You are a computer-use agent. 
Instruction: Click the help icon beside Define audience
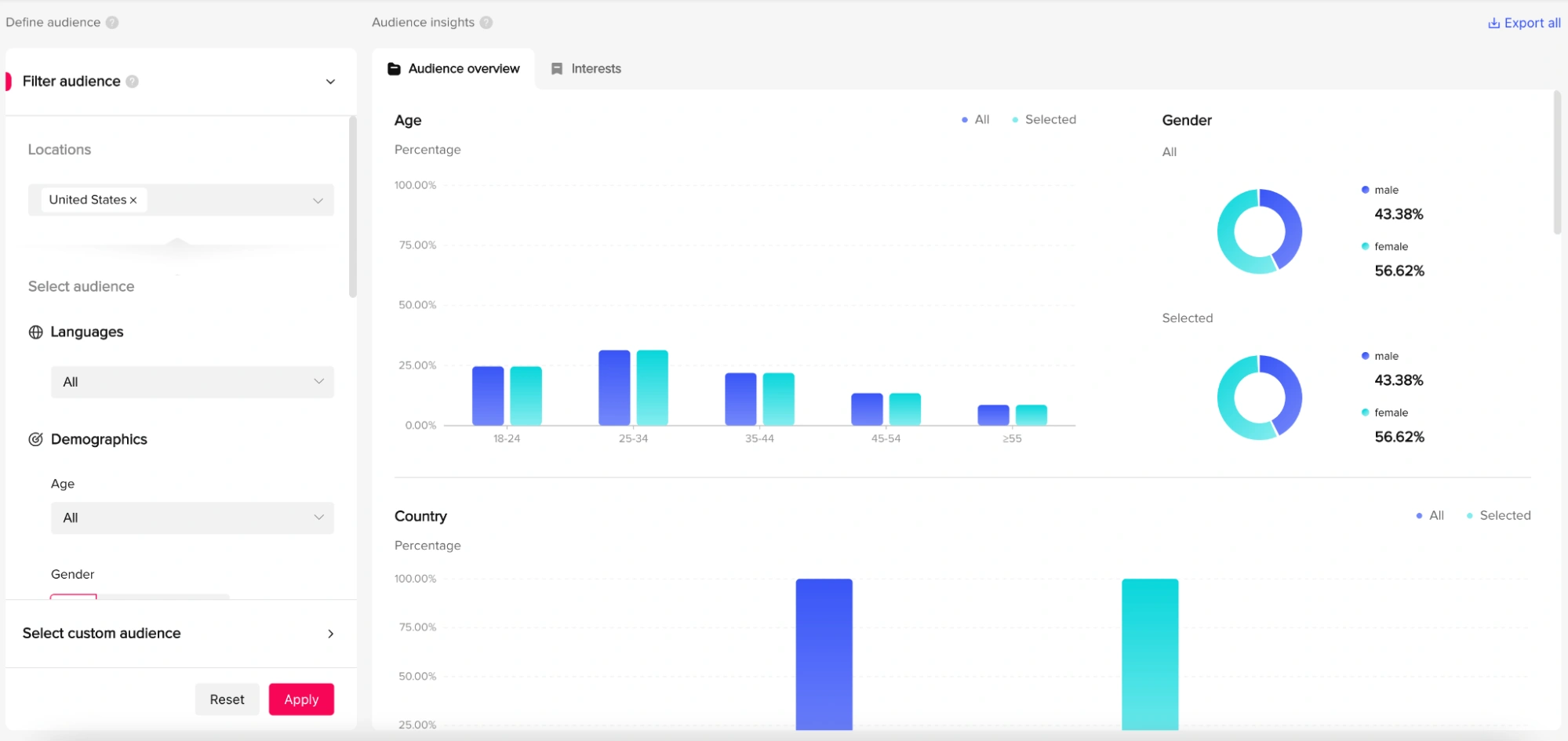tap(112, 22)
